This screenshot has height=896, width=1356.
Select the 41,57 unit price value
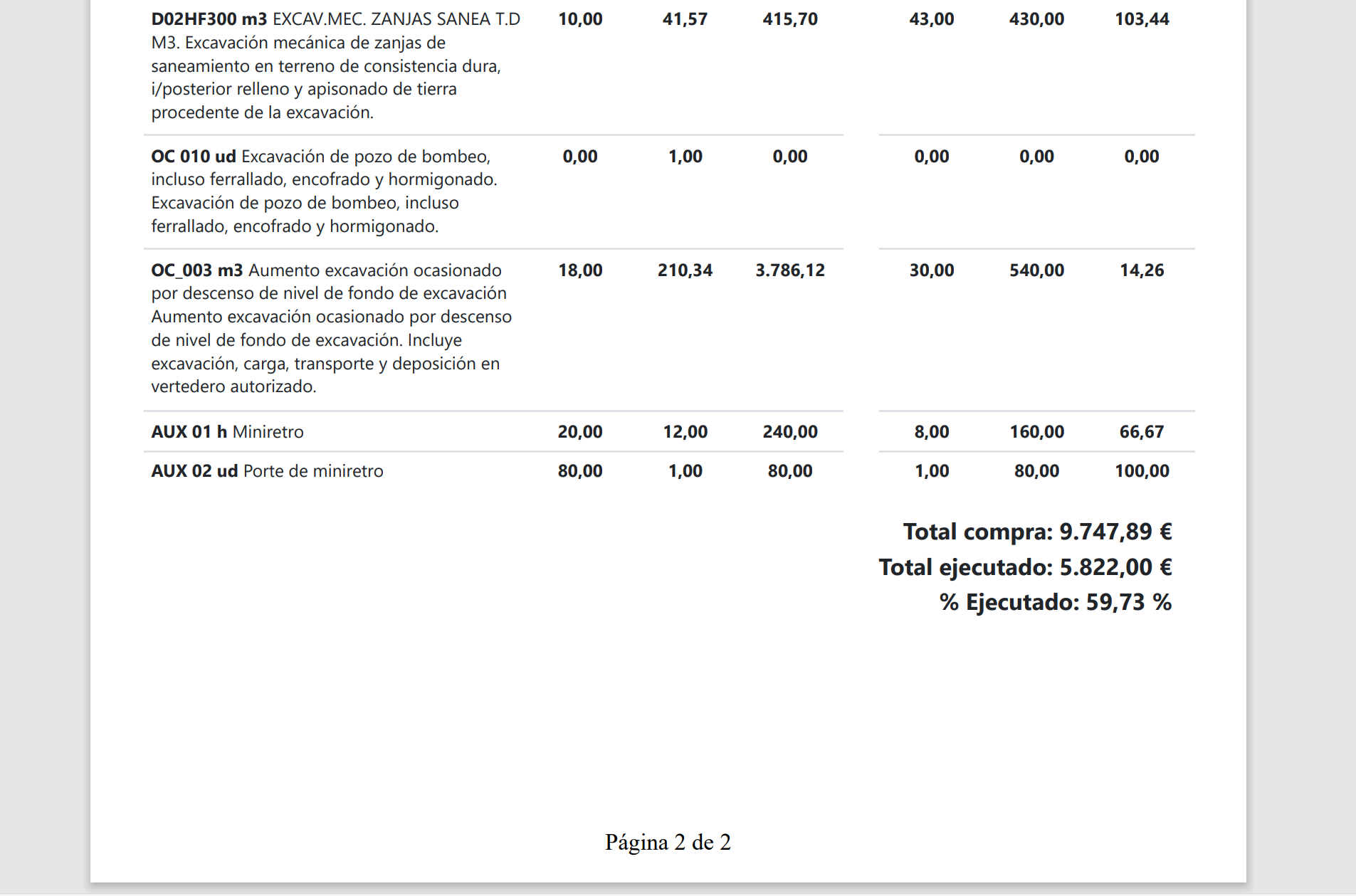685,19
